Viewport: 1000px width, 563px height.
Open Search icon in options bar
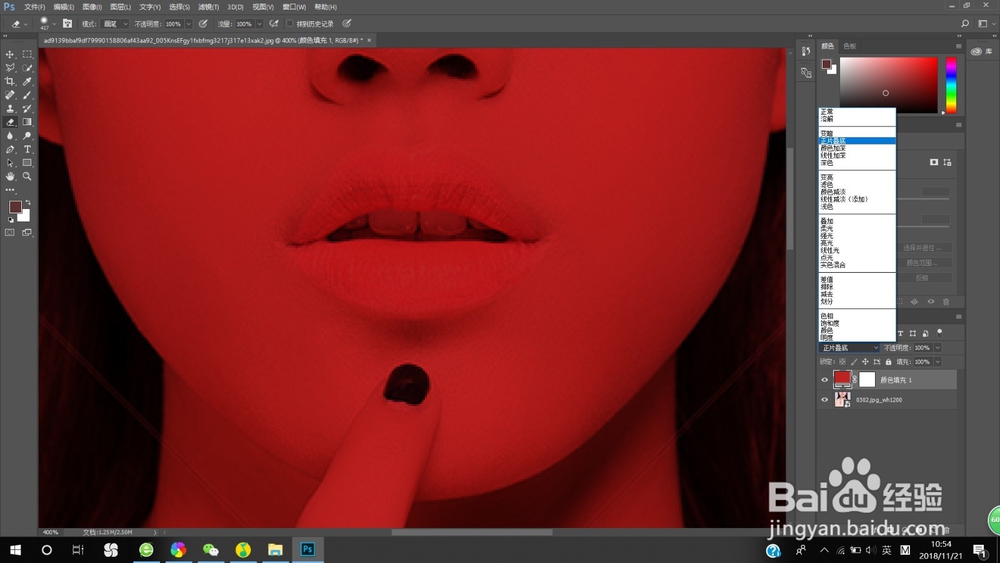965,24
